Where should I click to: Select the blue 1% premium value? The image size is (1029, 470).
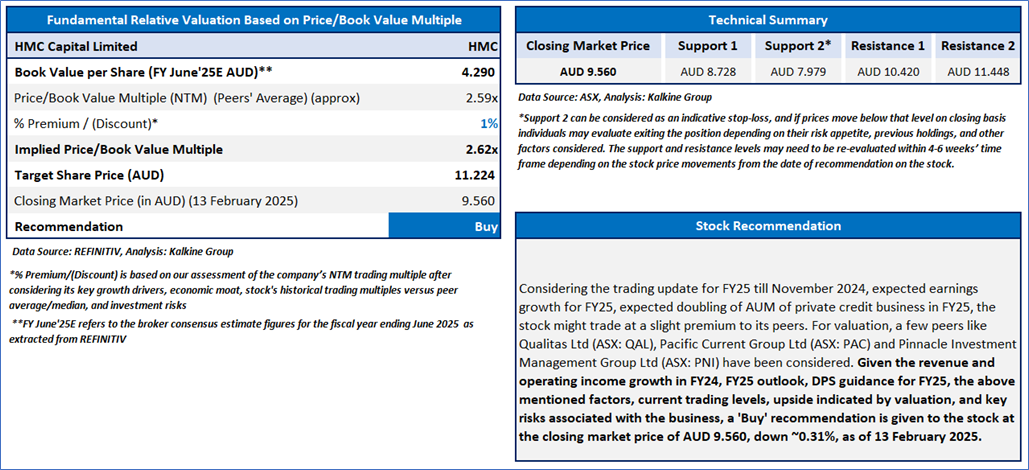pyautogui.click(x=489, y=123)
